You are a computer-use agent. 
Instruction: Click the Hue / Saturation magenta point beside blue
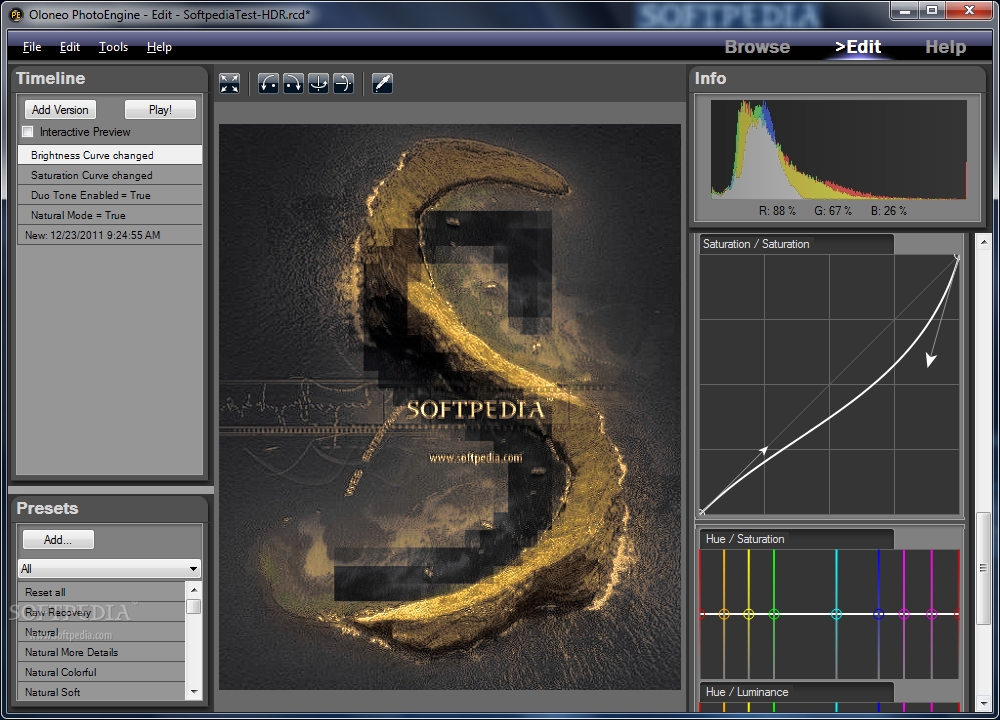click(904, 614)
